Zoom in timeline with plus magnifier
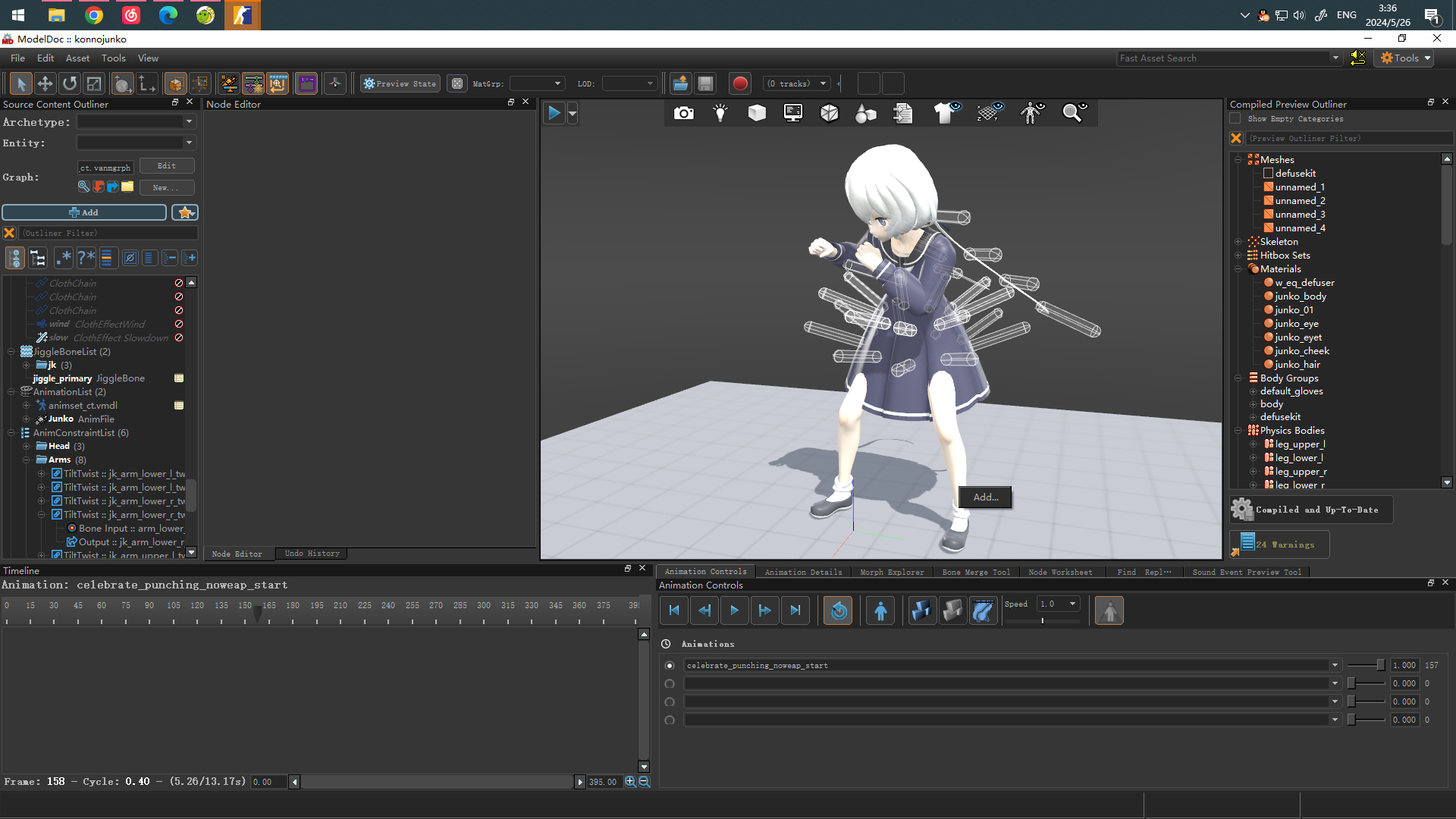Image resolution: width=1456 pixels, height=819 pixels. pyautogui.click(x=630, y=782)
